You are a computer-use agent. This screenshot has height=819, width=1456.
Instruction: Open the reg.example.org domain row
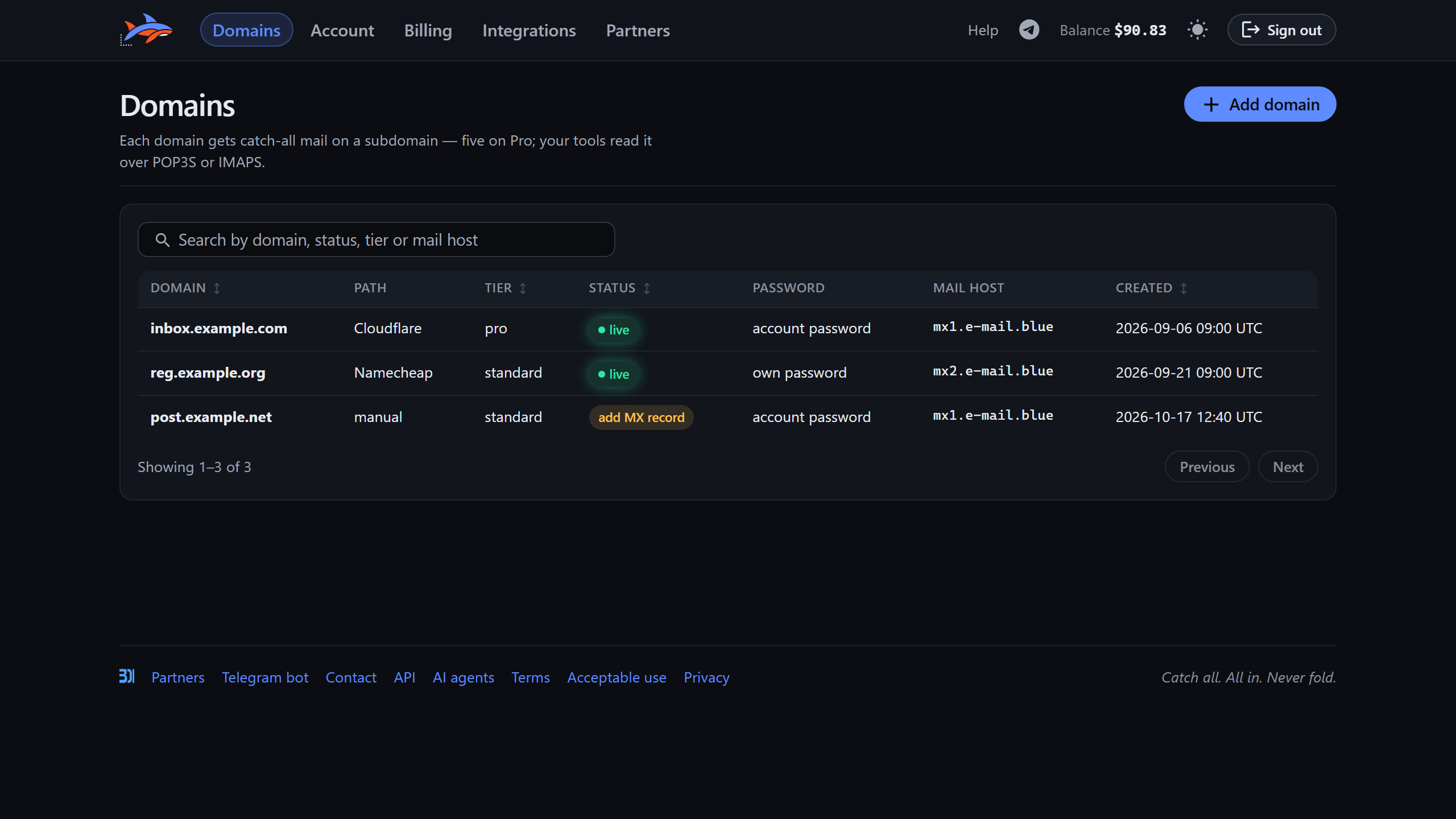(x=727, y=373)
